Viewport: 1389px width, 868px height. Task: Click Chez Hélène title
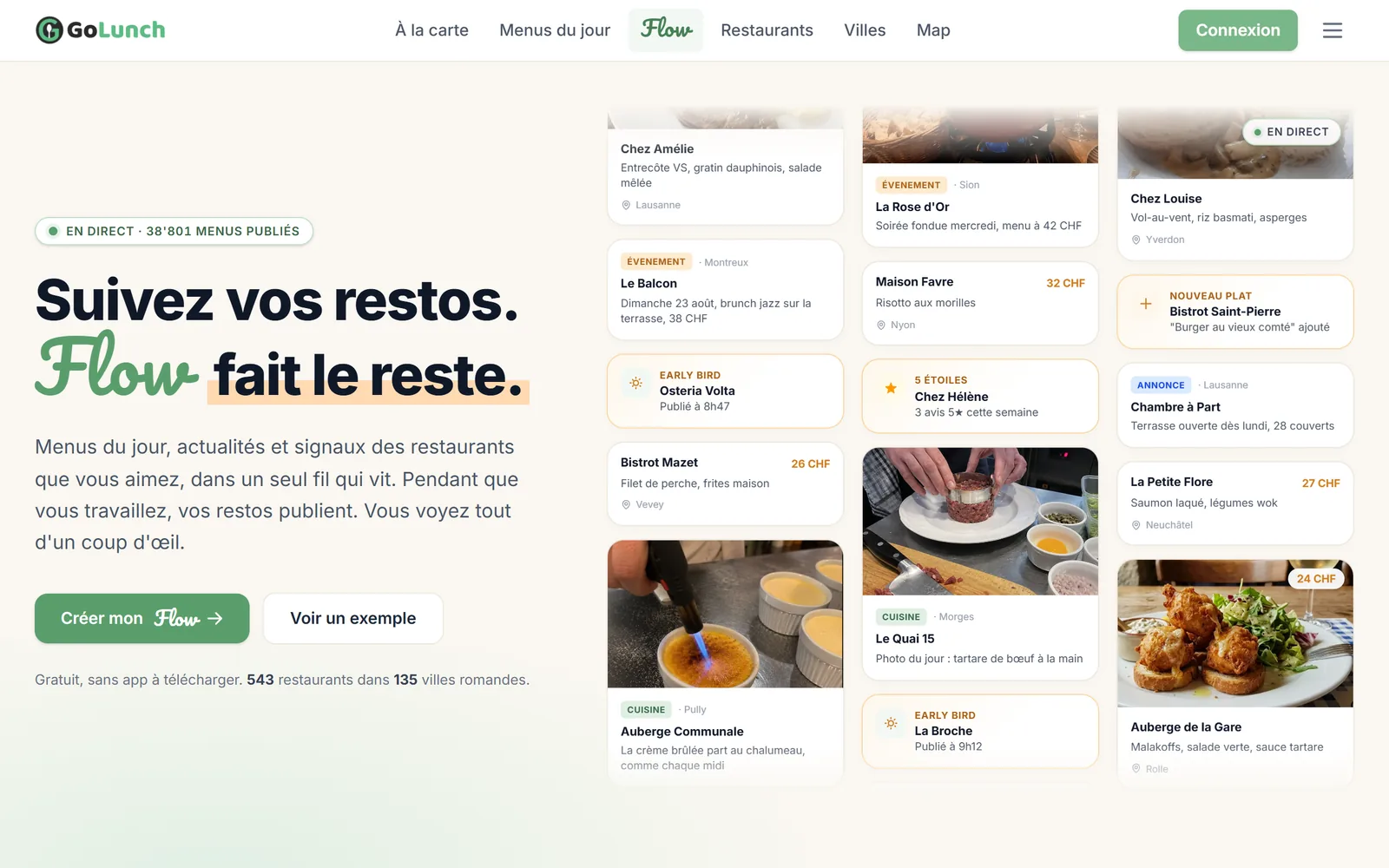tap(951, 397)
